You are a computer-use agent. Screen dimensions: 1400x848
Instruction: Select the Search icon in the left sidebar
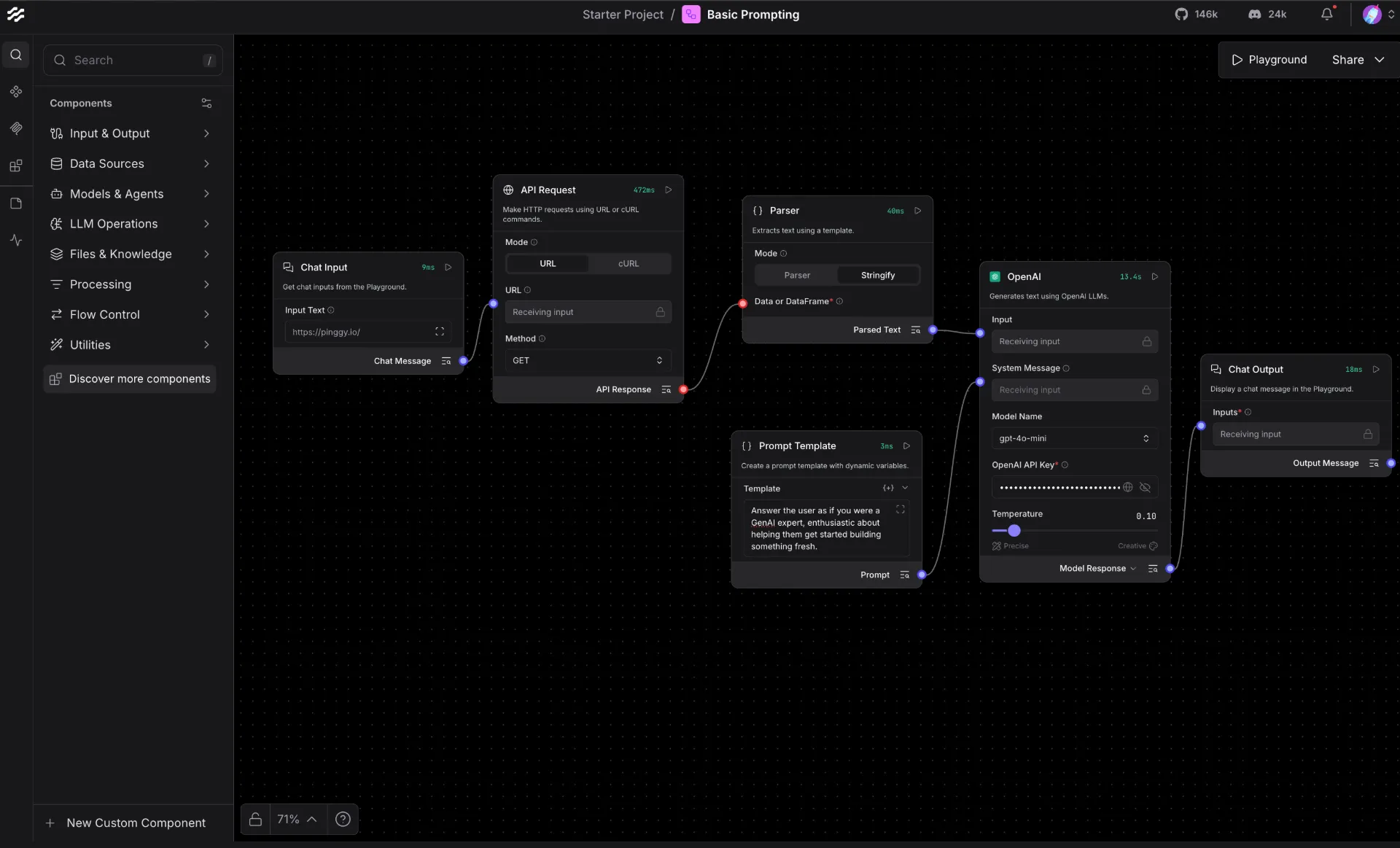(x=15, y=54)
